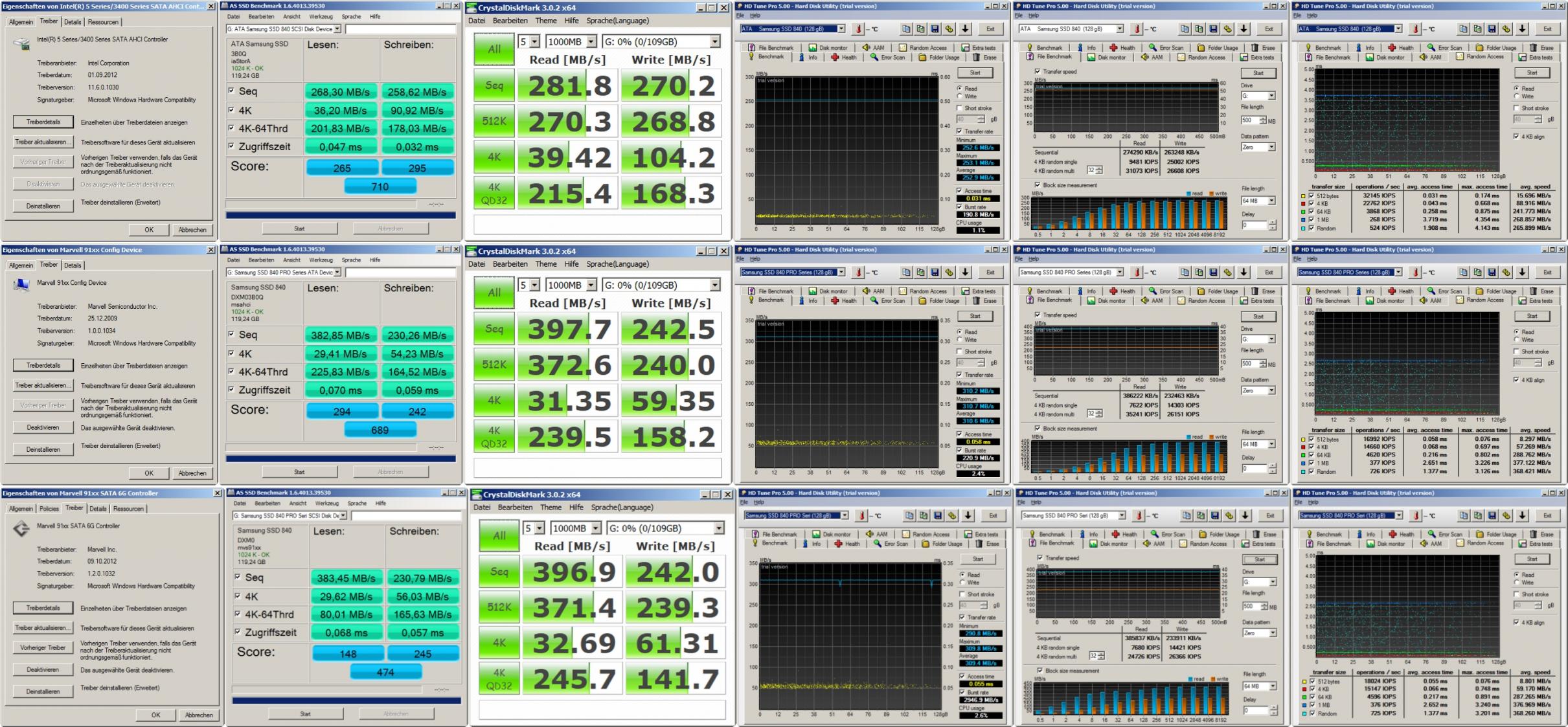Click empty text field in AS SSD window scoring 474
Screen dimensions: 1568x727
[405, 516]
